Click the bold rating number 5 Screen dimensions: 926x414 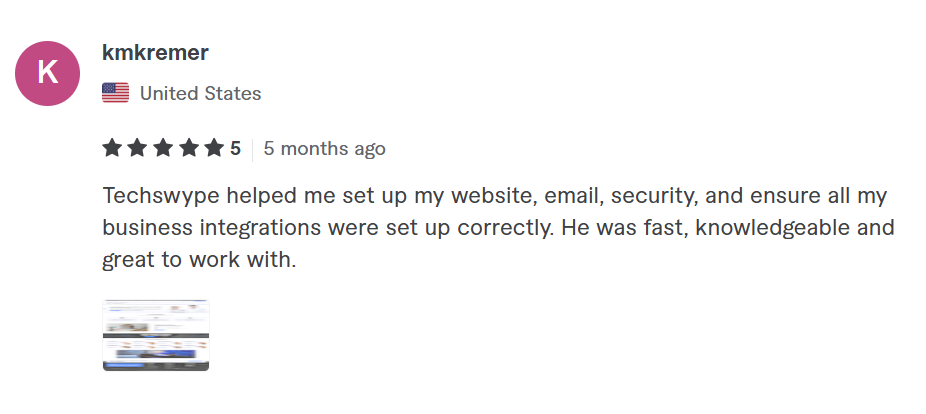pos(236,149)
